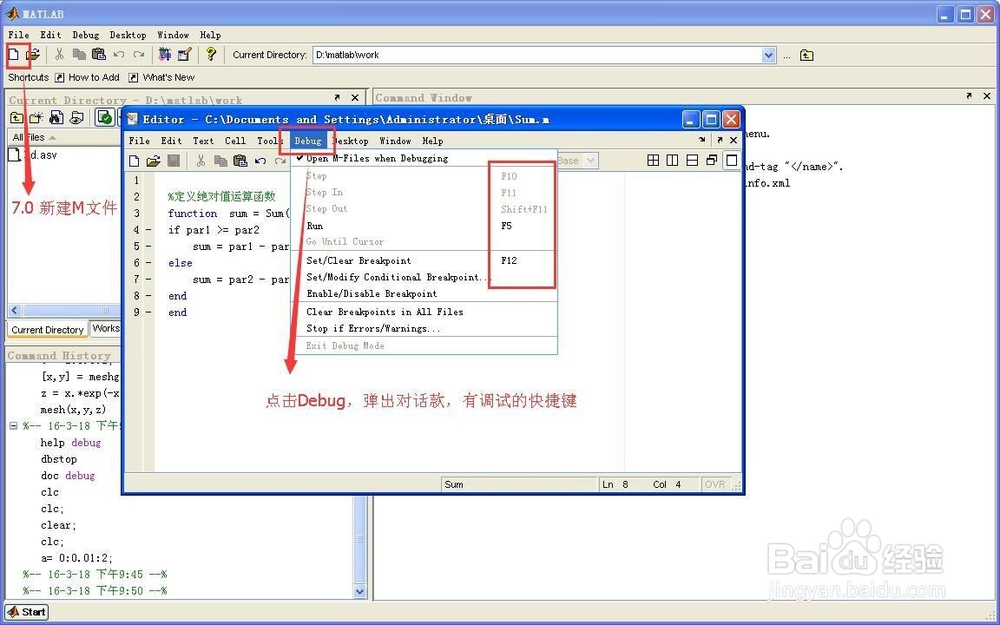Open a file from main MATLAB toolbar

click(33, 55)
